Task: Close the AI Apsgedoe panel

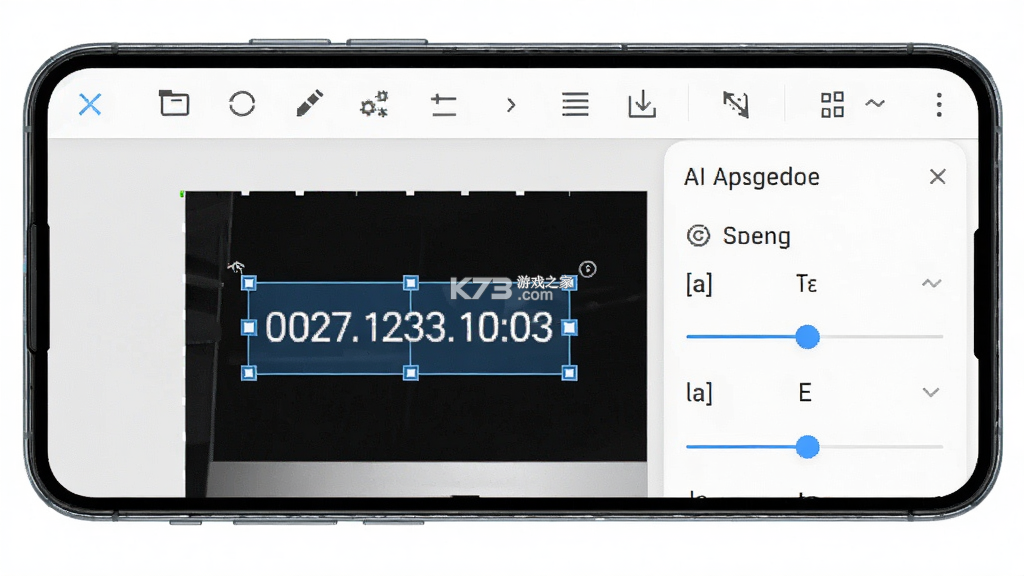Action: click(x=938, y=176)
